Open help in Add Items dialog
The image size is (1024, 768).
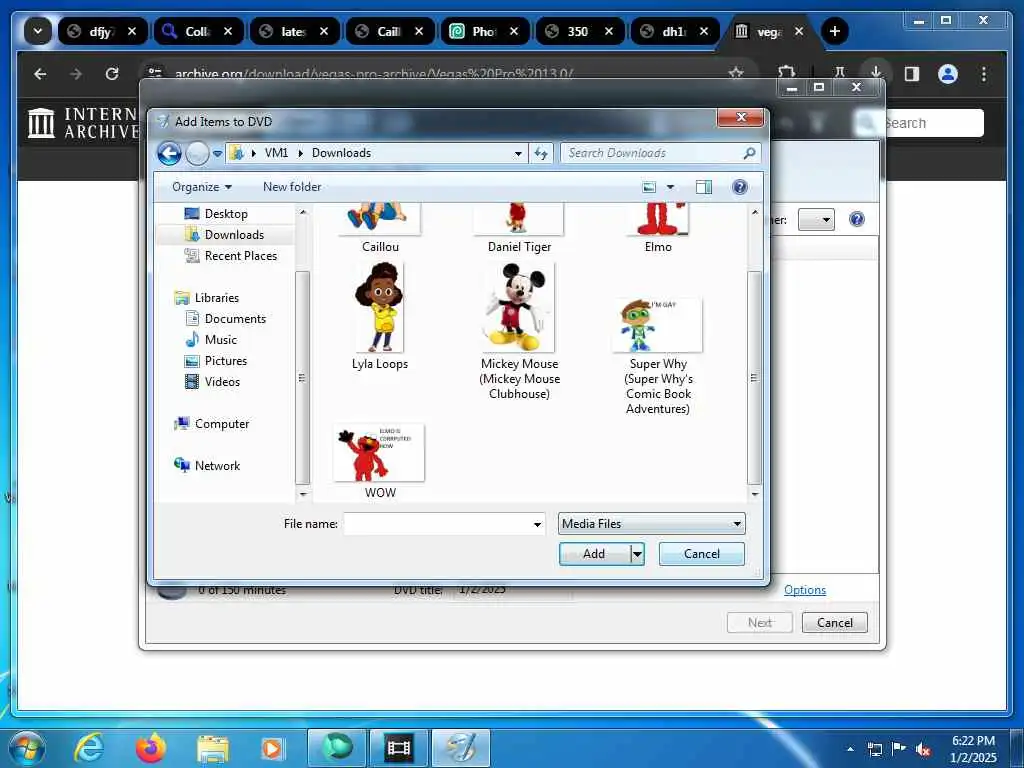coord(739,187)
